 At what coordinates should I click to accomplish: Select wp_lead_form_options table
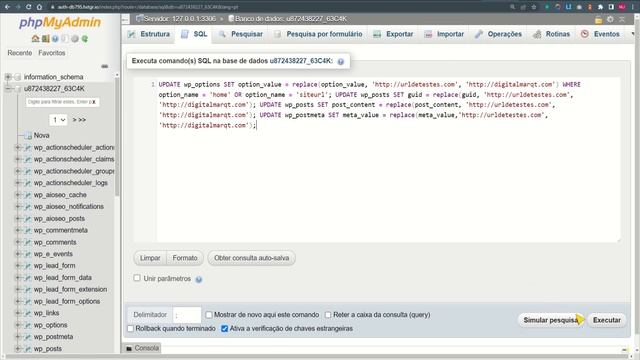(x=67, y=301)
